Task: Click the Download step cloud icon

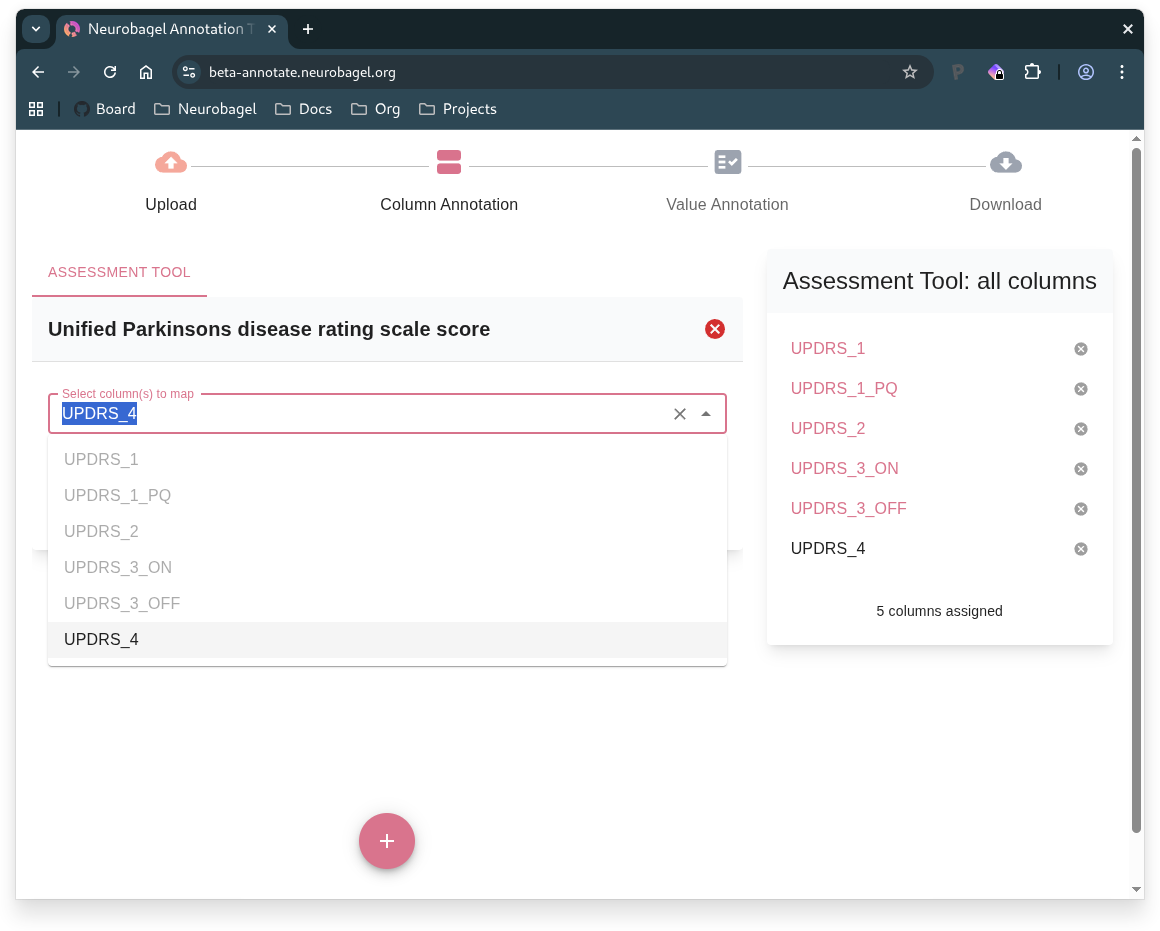Action: pos(1005,162)
